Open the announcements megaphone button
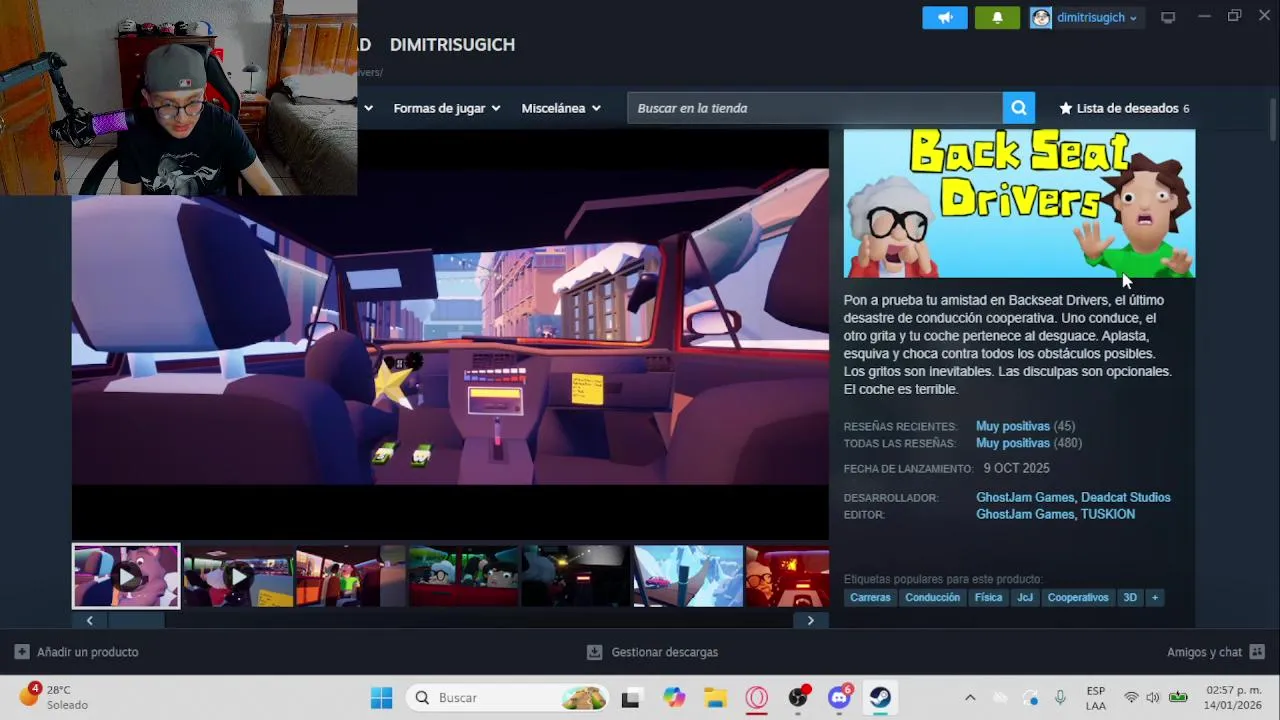This screenshot has height=720, width=1280. pos(945,18)
